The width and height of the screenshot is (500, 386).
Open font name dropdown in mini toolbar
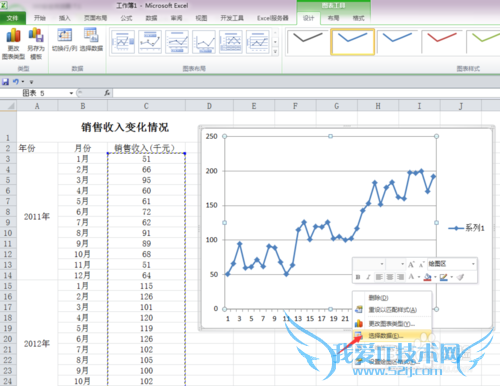(382, 264)
